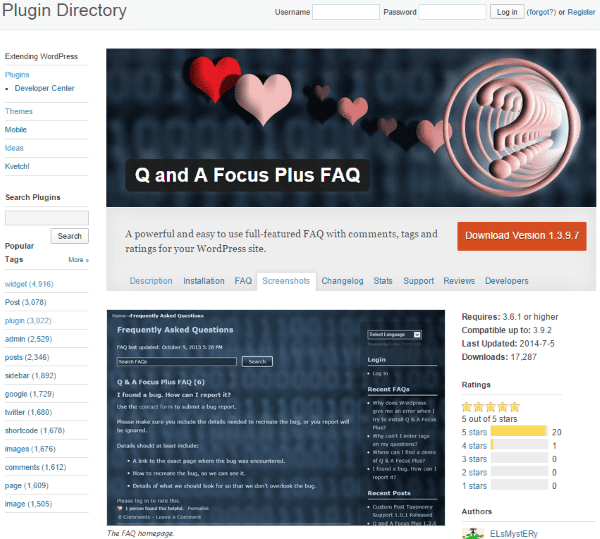Image resolution: width=600 pixels, height=539 pixels.
Task: Click the 1 stars rating link
Action: point(474,486)
